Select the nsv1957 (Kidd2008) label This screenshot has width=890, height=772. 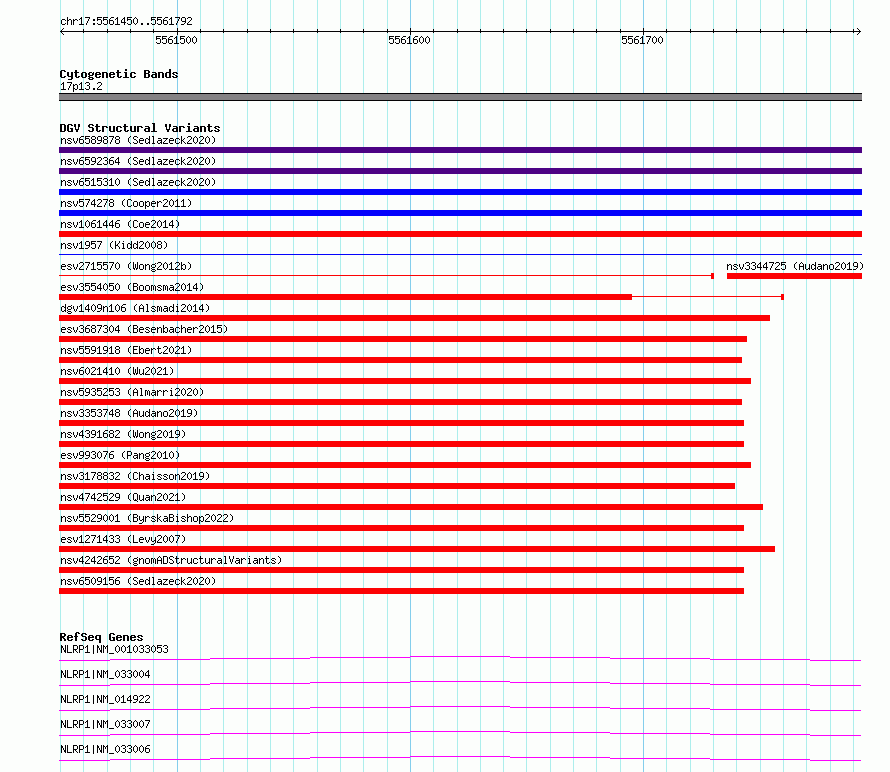tap(114, 245)
